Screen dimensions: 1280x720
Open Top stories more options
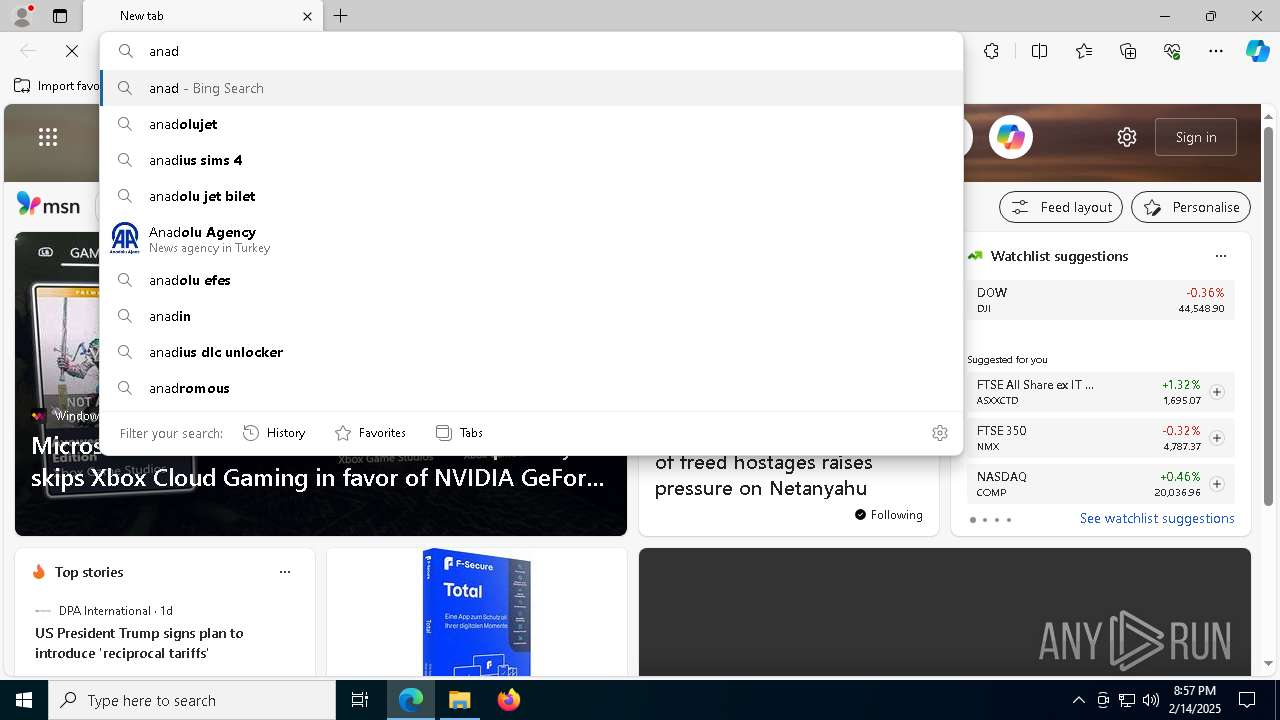285,572
